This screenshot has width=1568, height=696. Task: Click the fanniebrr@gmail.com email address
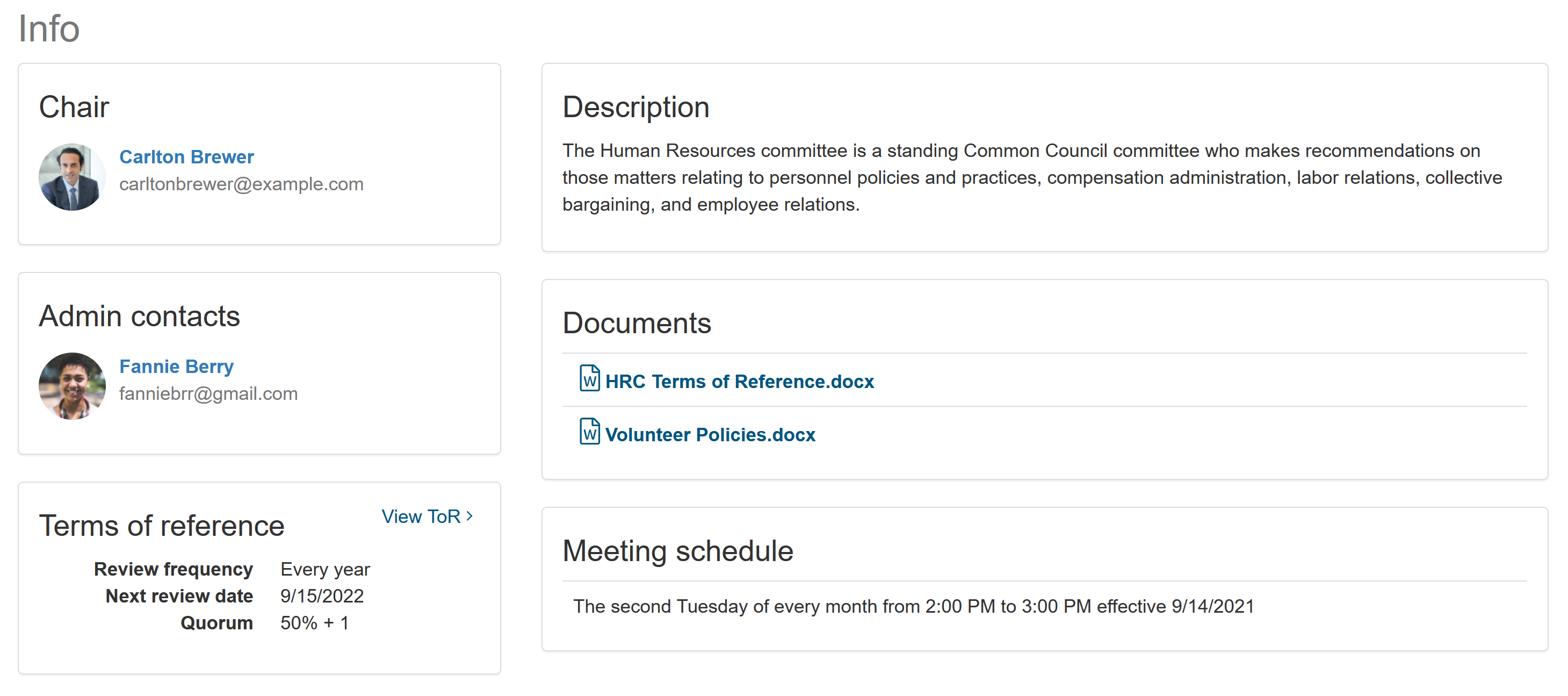click(x=208, y=393)
